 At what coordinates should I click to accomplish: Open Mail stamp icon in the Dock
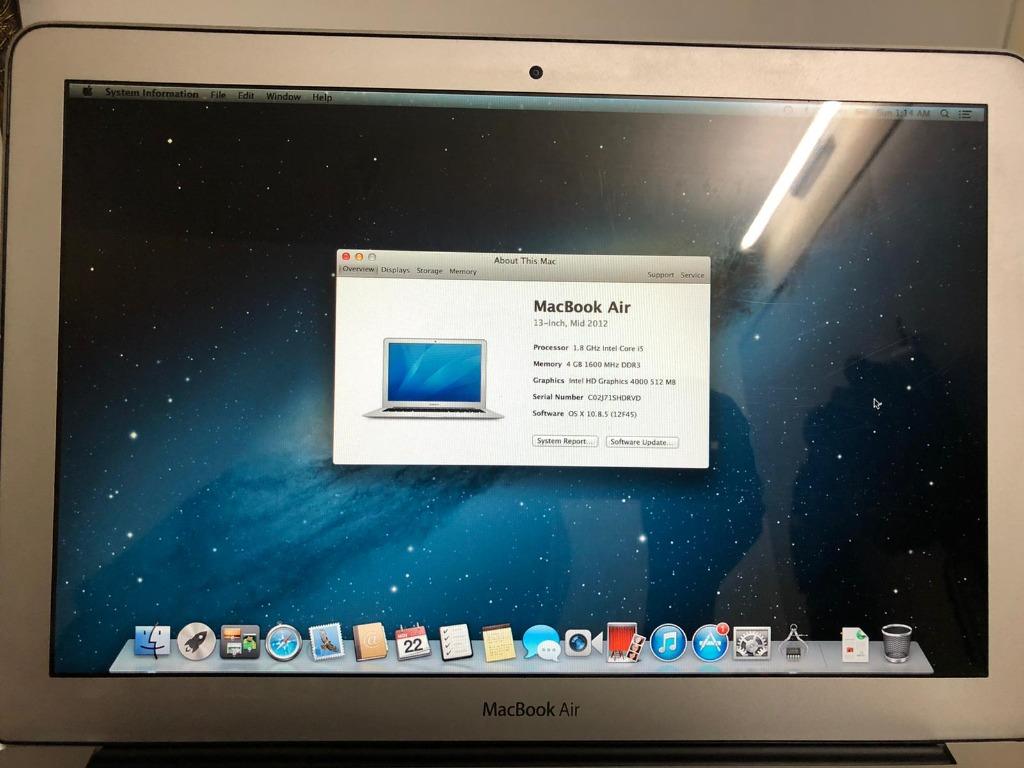click(x=327, y=642)
